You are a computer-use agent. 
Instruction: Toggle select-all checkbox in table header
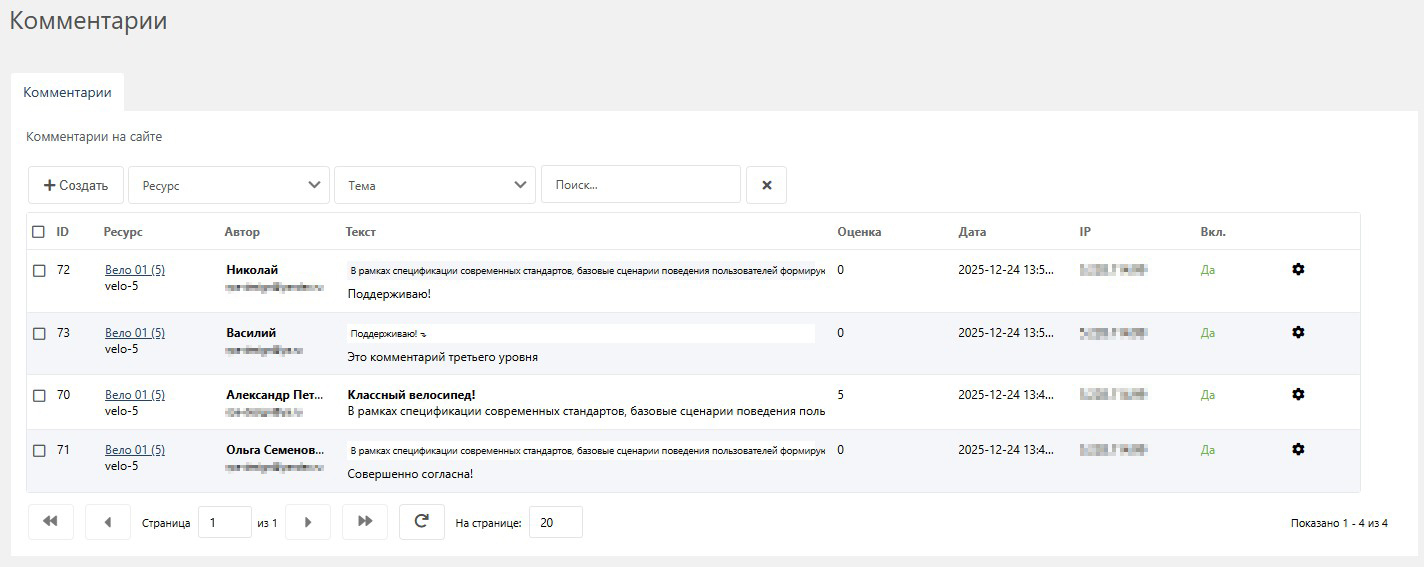pos(39,232)
